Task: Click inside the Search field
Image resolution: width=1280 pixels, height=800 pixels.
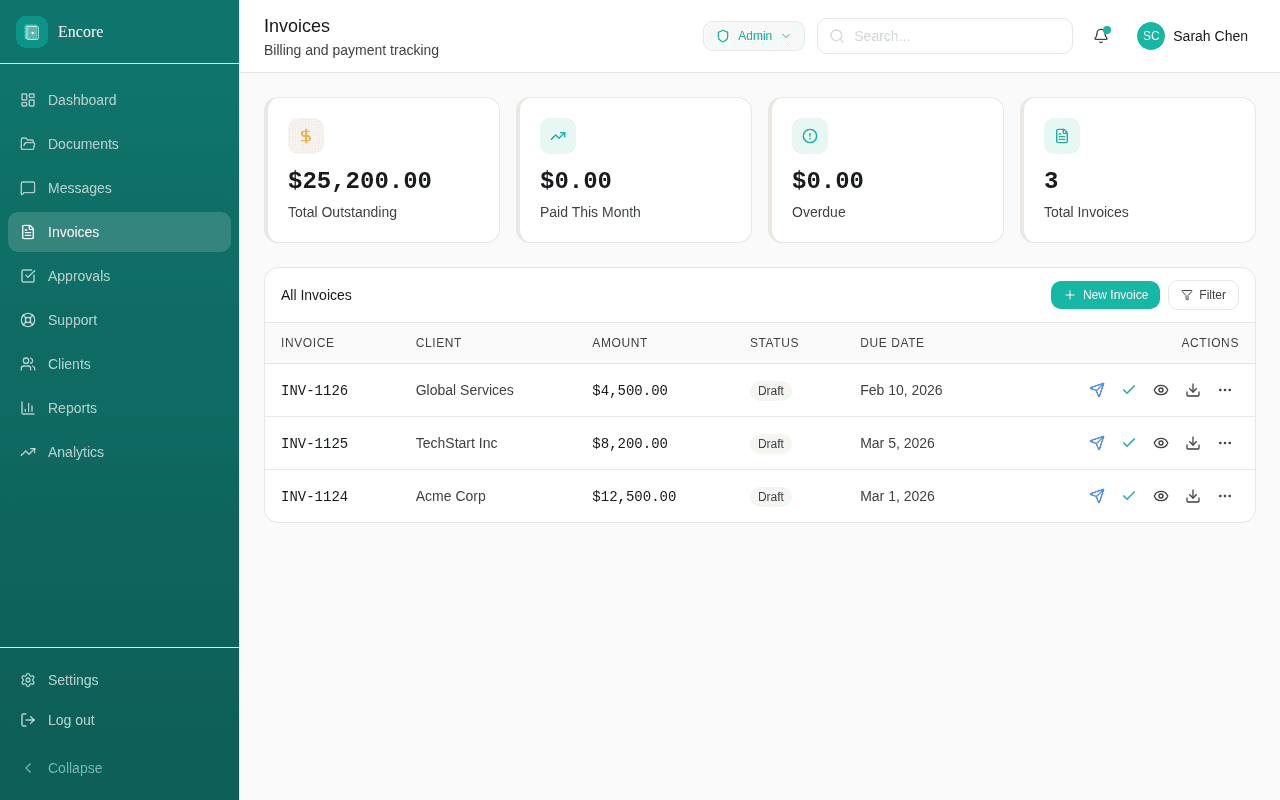Action: [x=944, y=36]
